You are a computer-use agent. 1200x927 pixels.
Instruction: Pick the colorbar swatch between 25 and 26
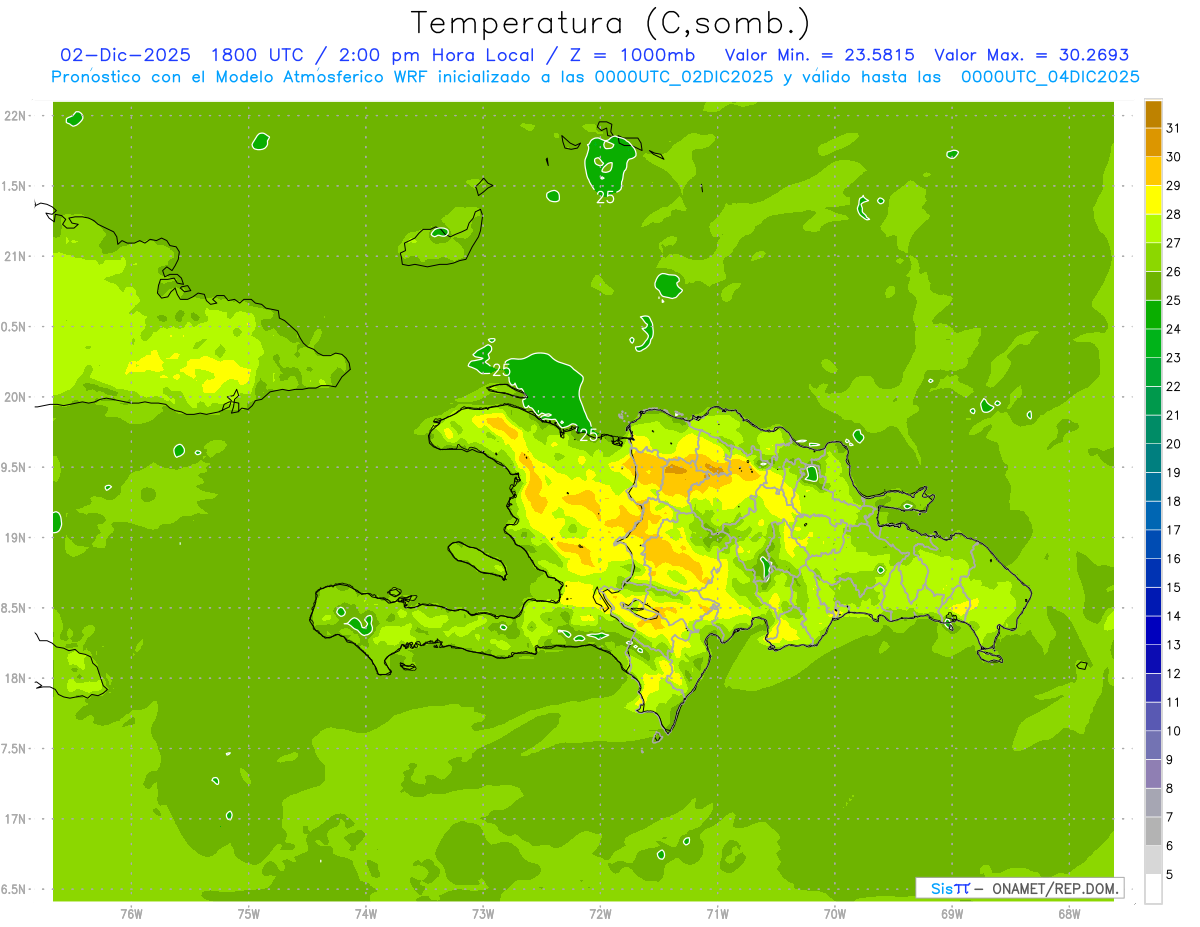click(x=1153, y=286)
